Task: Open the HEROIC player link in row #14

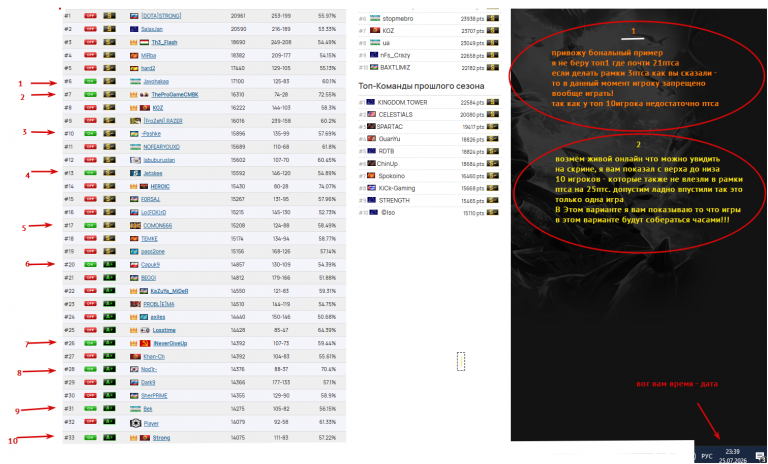Action: [x=160, y=187]
